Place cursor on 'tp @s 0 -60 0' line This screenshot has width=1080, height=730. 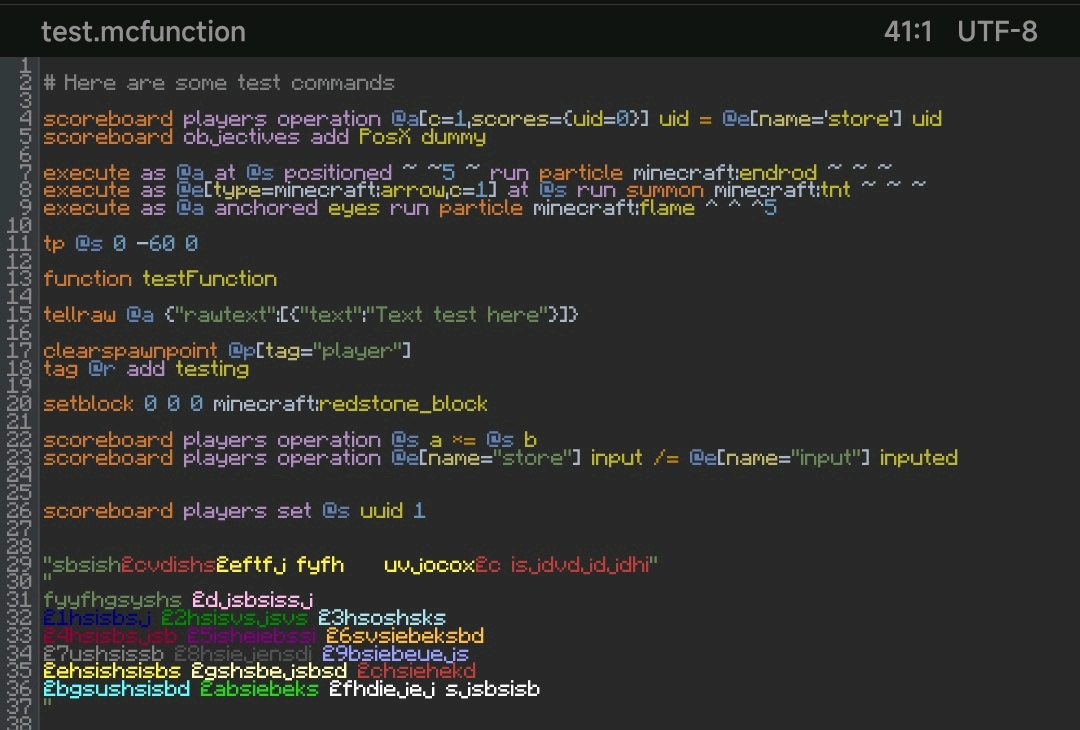pyautogui.click(x=120, y=243)
